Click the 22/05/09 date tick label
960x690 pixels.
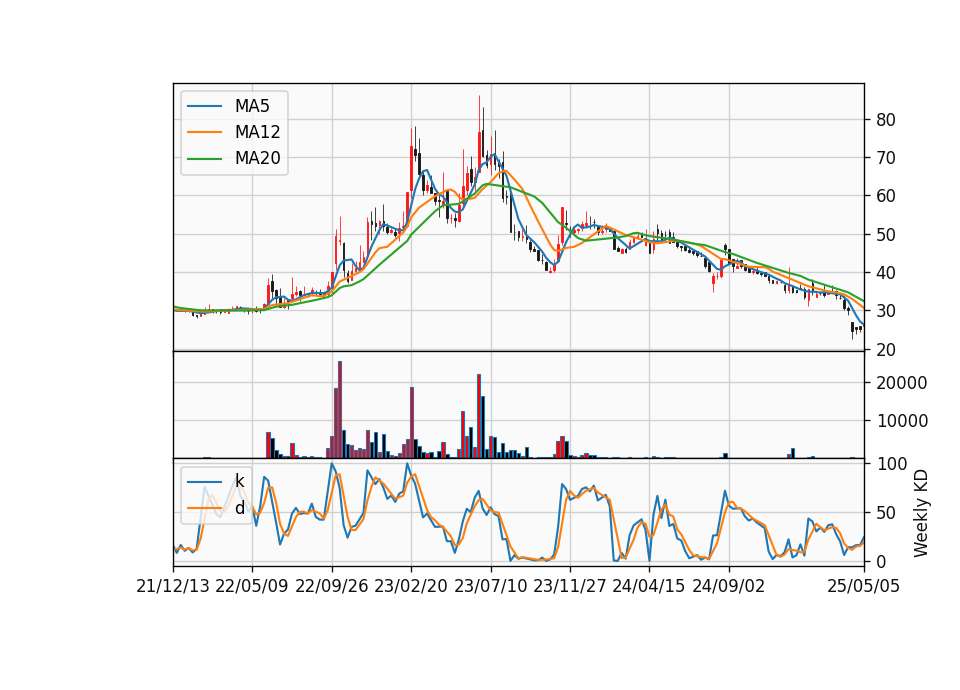pos(252,586)
